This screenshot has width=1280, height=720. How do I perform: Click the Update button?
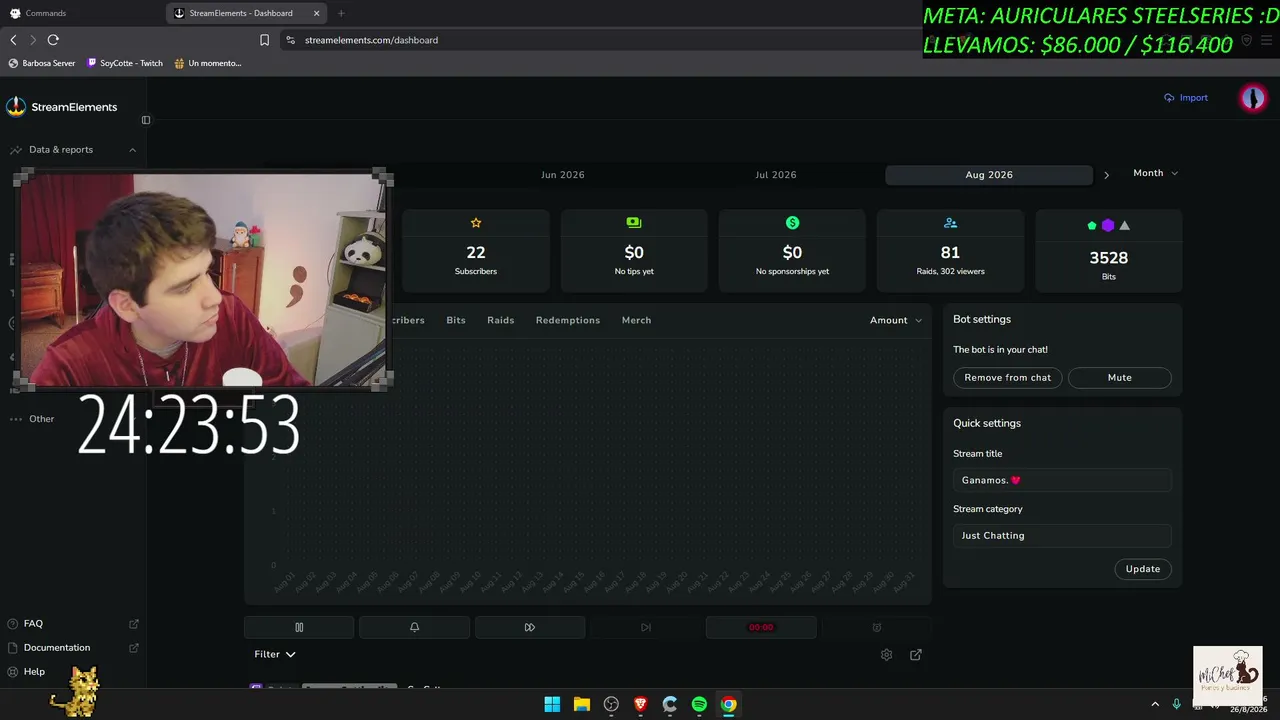(1143, 569)
